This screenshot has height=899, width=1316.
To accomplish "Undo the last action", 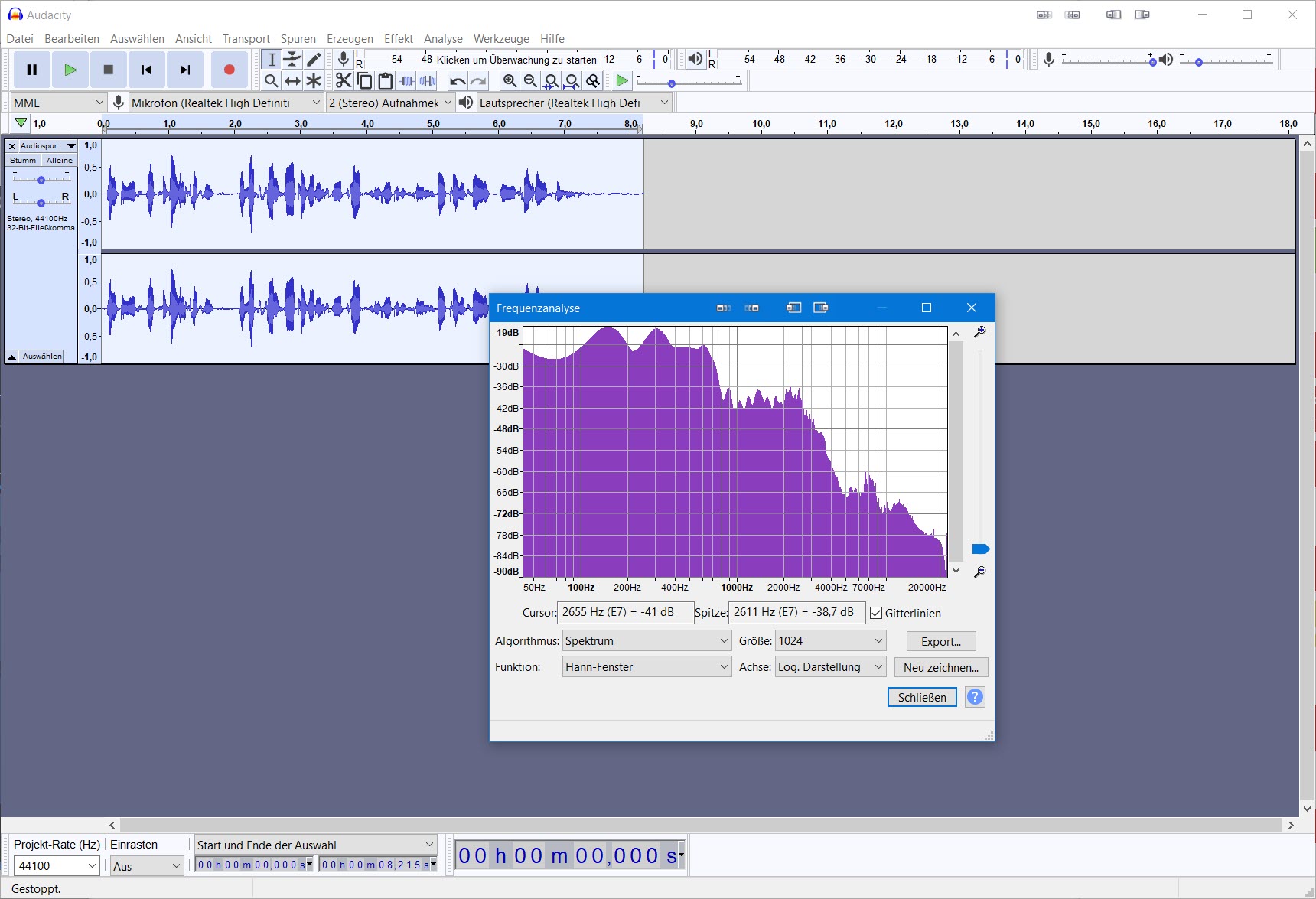I will point(458,80).
